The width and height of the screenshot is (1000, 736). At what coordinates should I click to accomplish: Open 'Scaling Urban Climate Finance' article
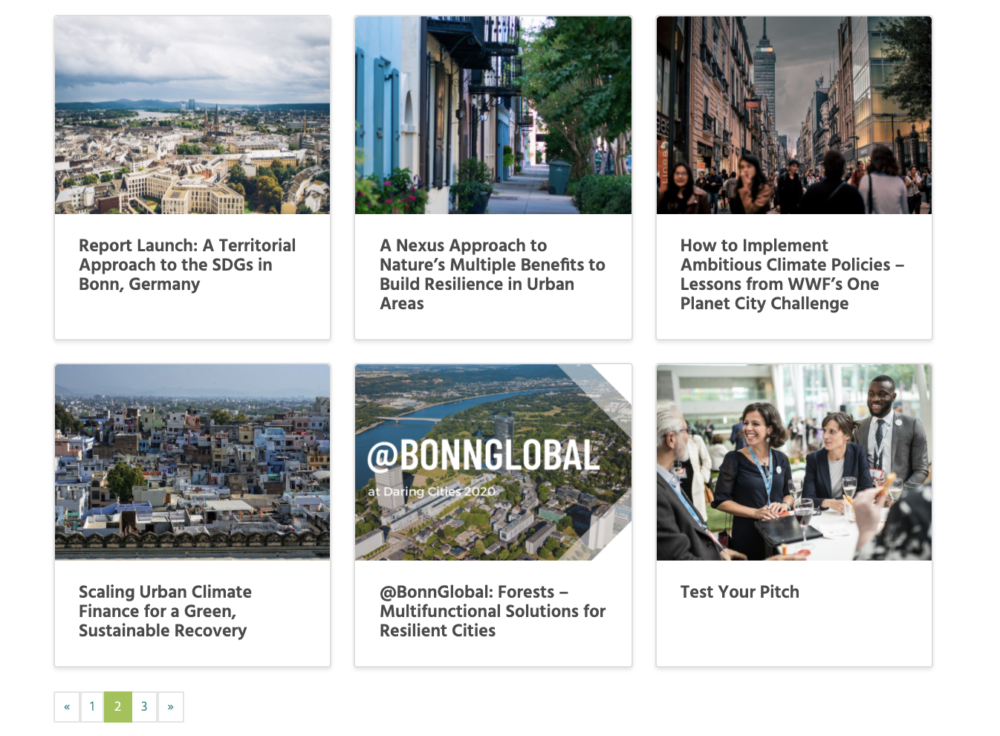[x=165, y=611]
